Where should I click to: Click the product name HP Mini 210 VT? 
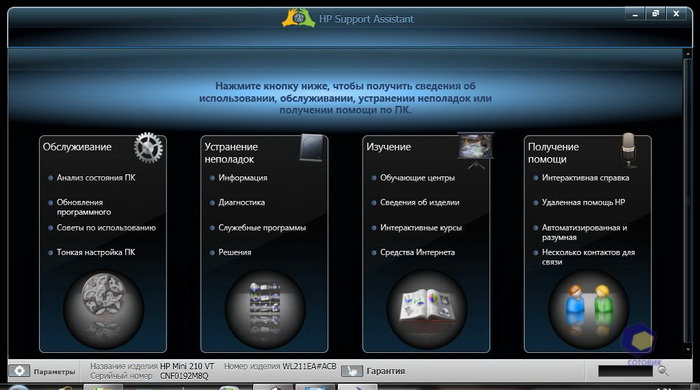[187, 366]
